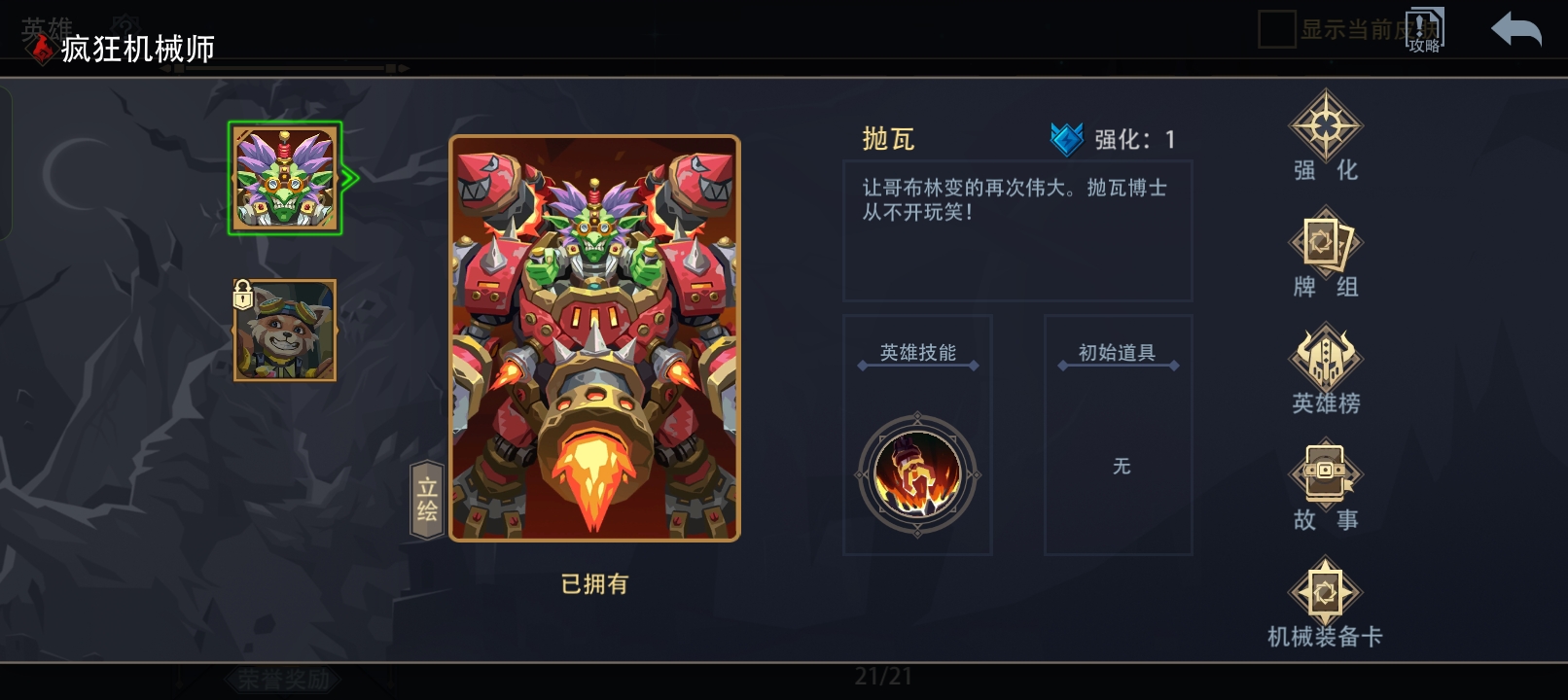Click the 英雄技能 section header
Viewport: 1568px width, 700px height.
[918, 353]
